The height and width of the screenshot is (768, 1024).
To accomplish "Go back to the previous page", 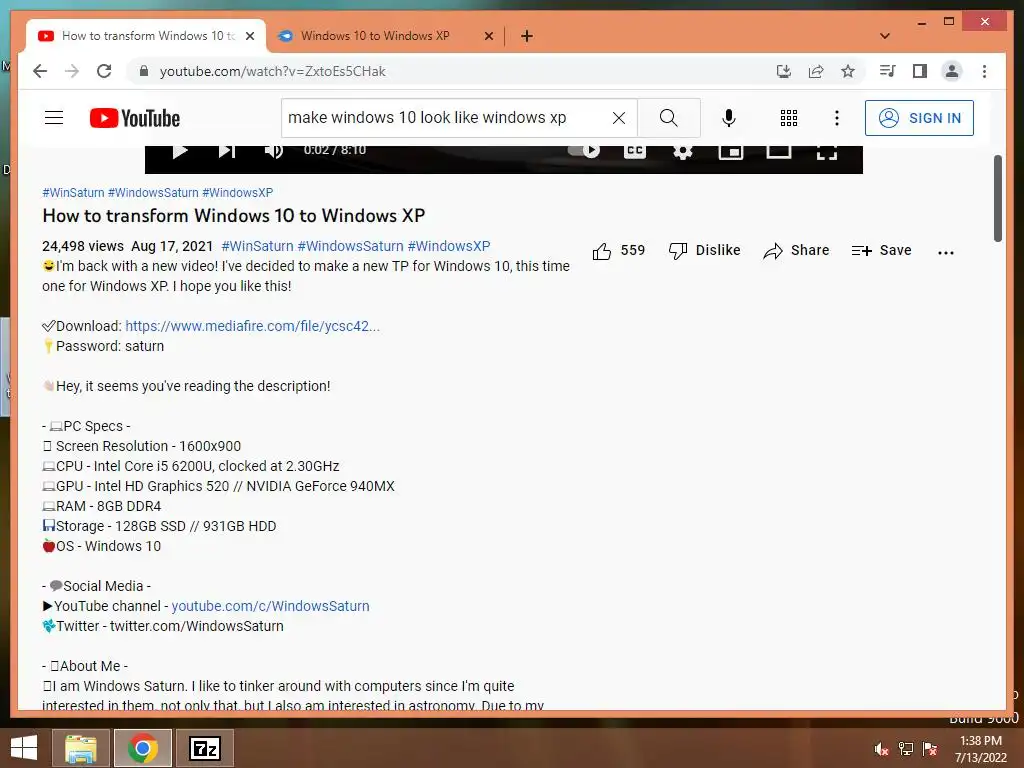I will coord(40,71).
